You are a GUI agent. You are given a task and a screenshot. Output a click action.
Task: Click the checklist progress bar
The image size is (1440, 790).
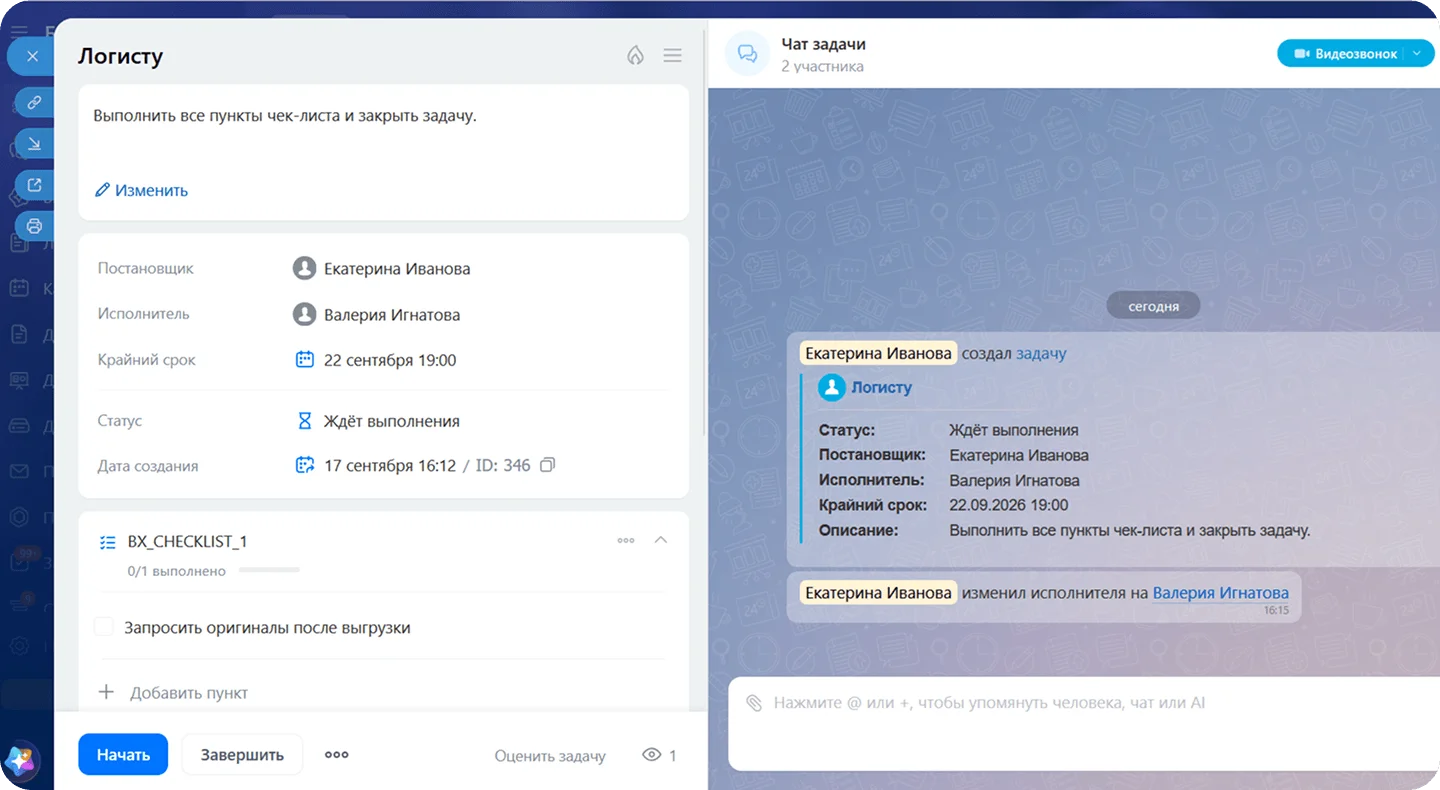[x=269, y=571]
